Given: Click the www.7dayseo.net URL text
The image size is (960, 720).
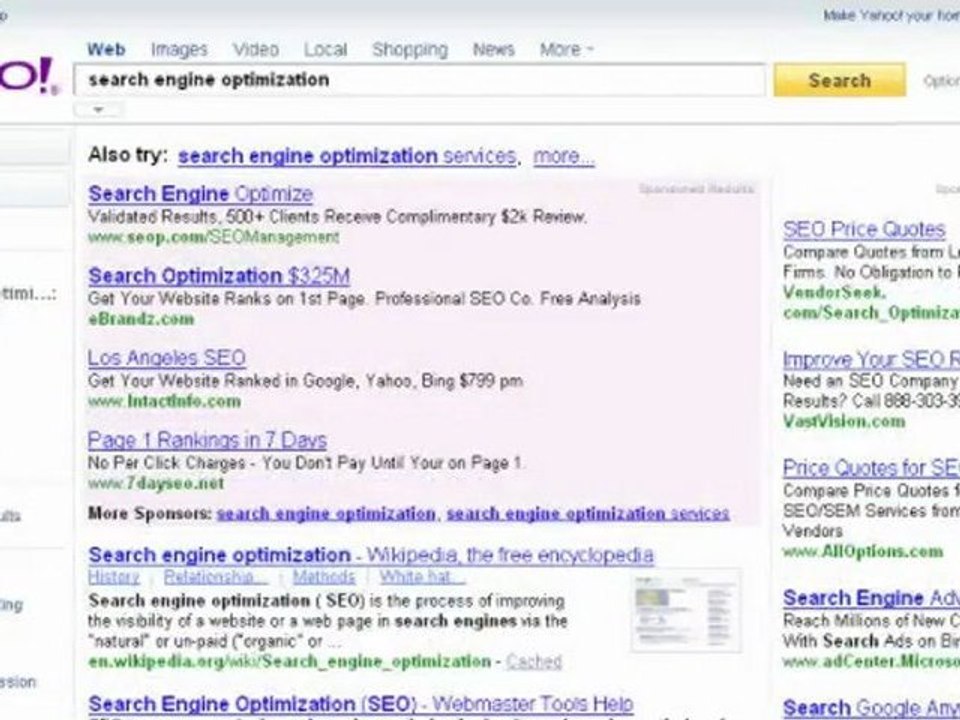Looking at the screenshot, I should click(x=156, y=484).
